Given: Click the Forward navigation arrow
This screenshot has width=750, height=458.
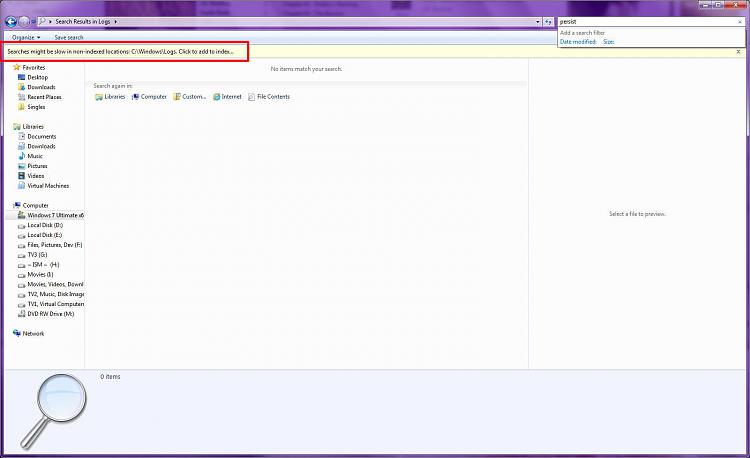Looking at the screenshot, I should point(24,22).
